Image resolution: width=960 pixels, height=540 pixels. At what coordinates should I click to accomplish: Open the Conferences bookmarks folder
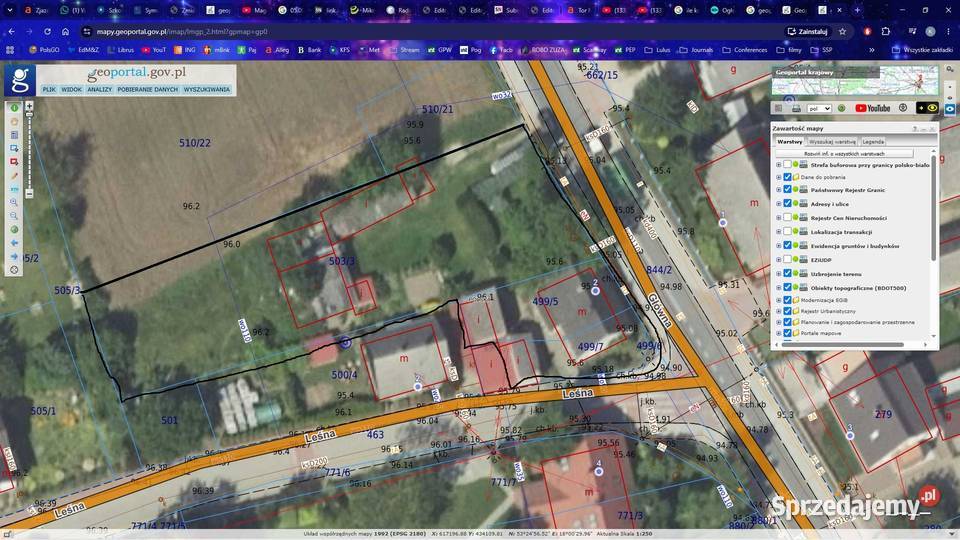[744, 50]
